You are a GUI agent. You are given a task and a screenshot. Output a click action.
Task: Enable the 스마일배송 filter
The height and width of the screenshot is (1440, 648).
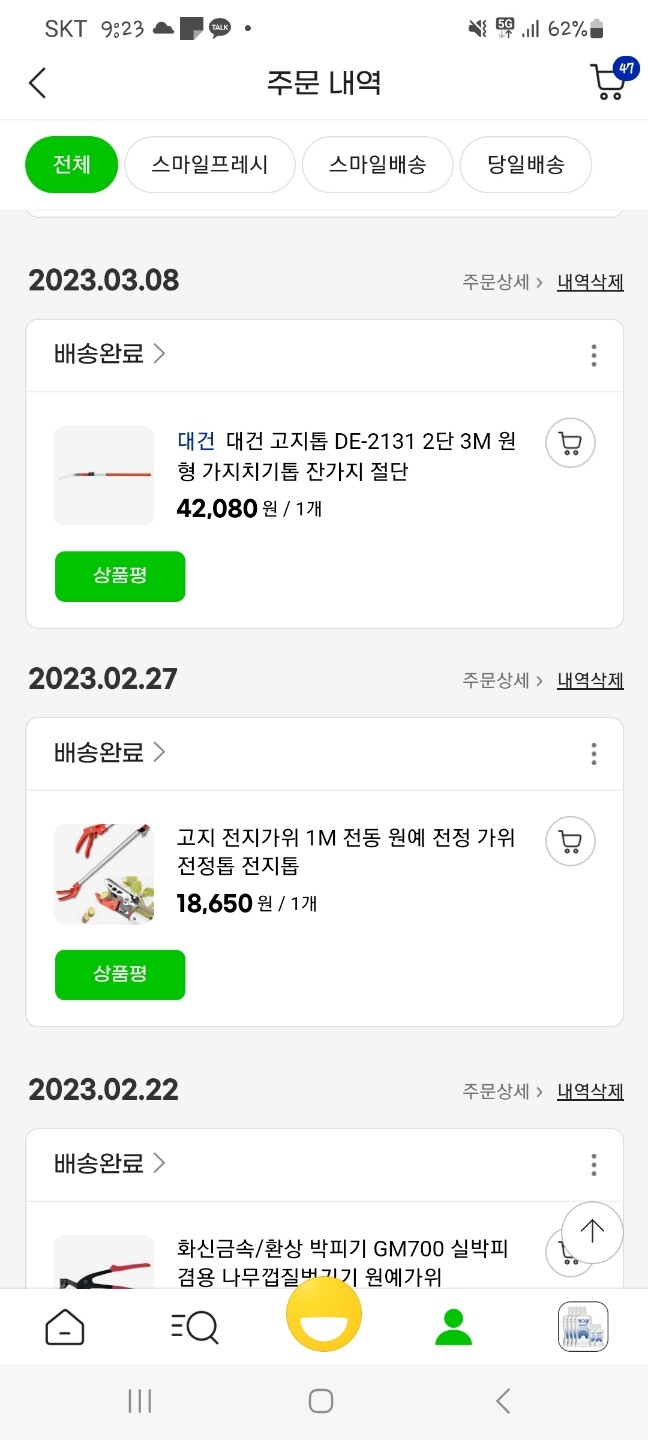377,165
